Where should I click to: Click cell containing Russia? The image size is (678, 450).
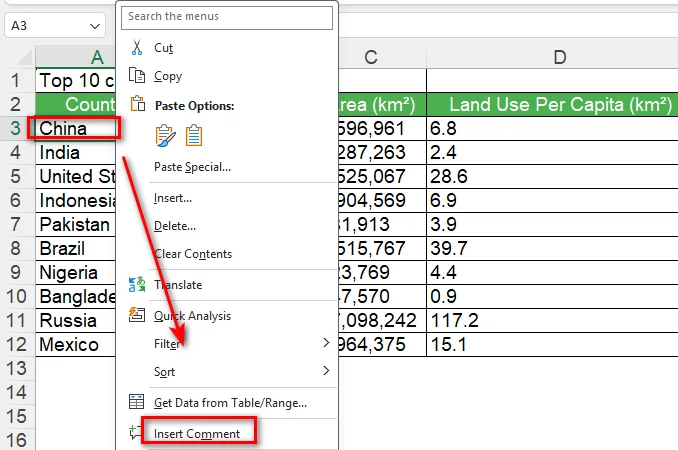point(76,320)
